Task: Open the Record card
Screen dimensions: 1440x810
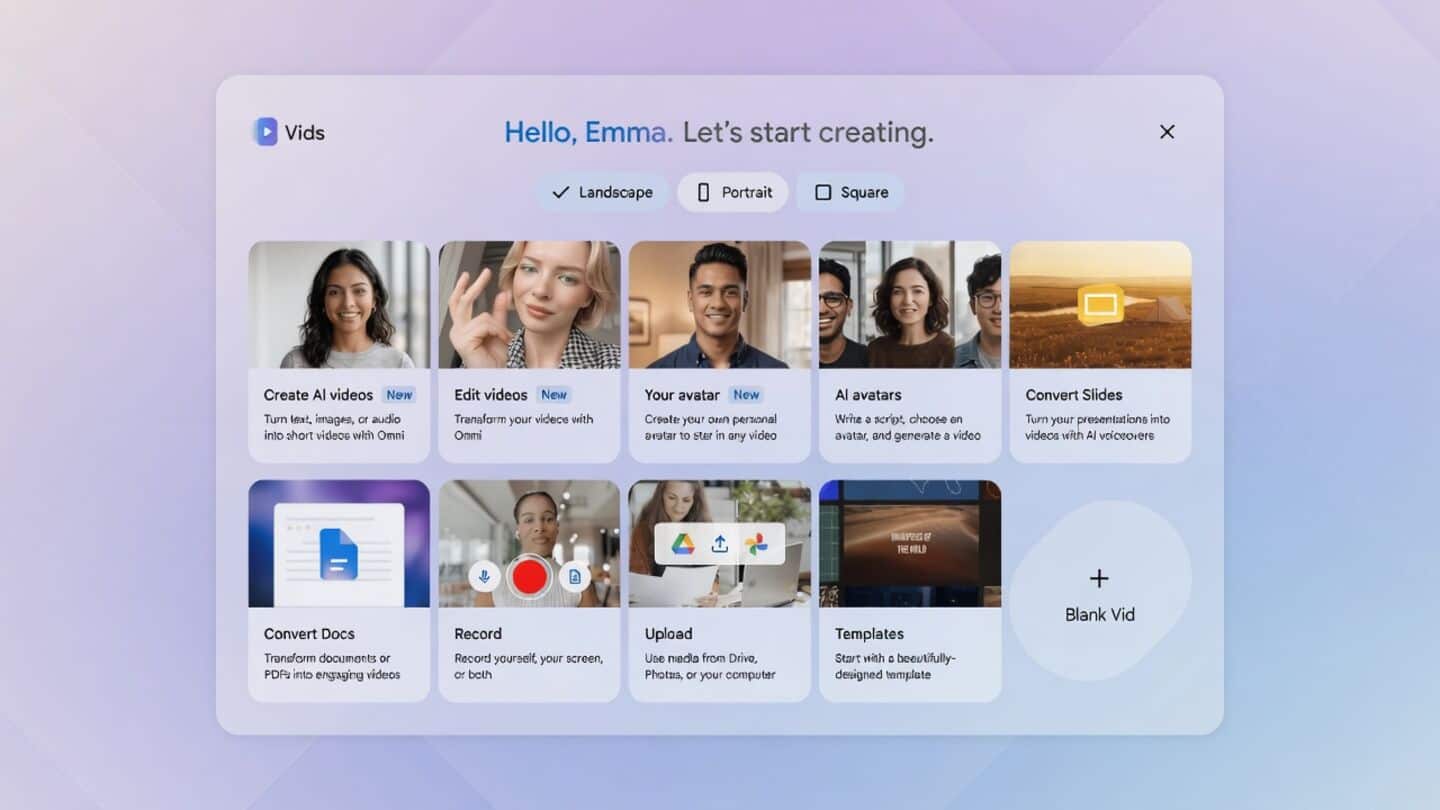Action: 529,591
